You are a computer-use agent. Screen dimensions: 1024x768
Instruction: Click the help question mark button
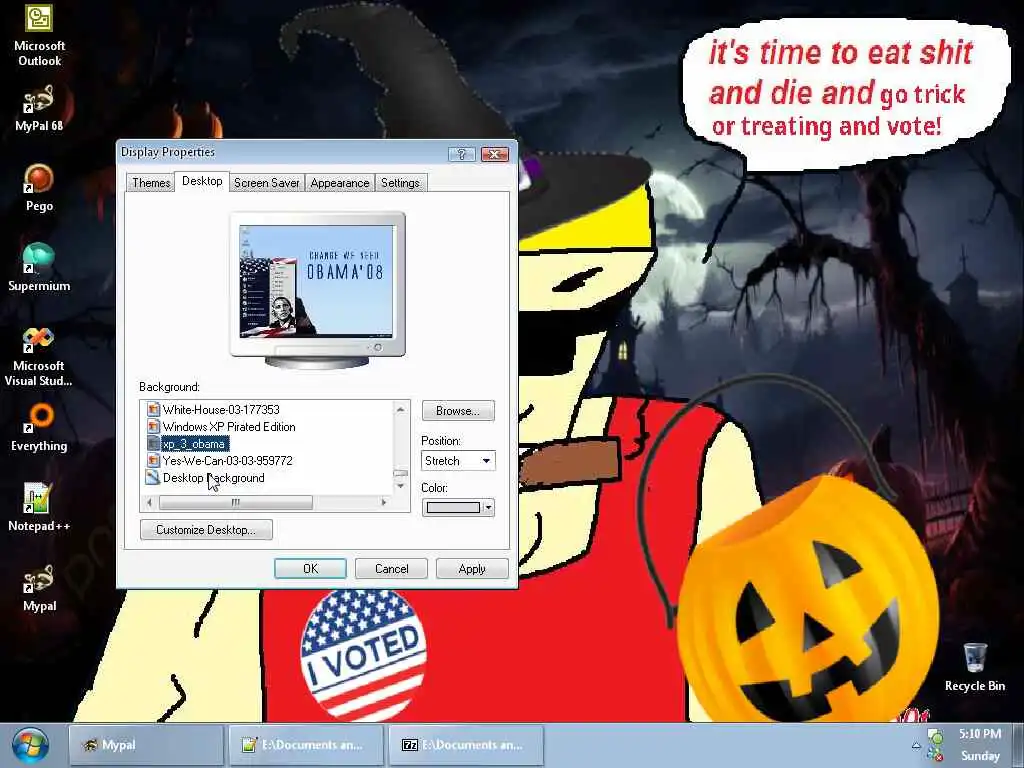pos(462,154)
